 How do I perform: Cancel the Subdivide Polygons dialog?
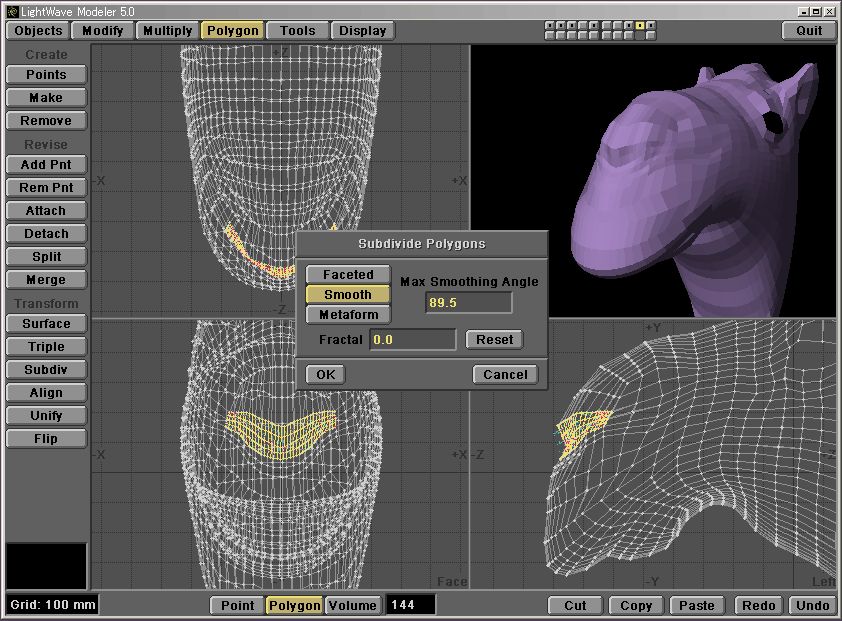[505, 374]
